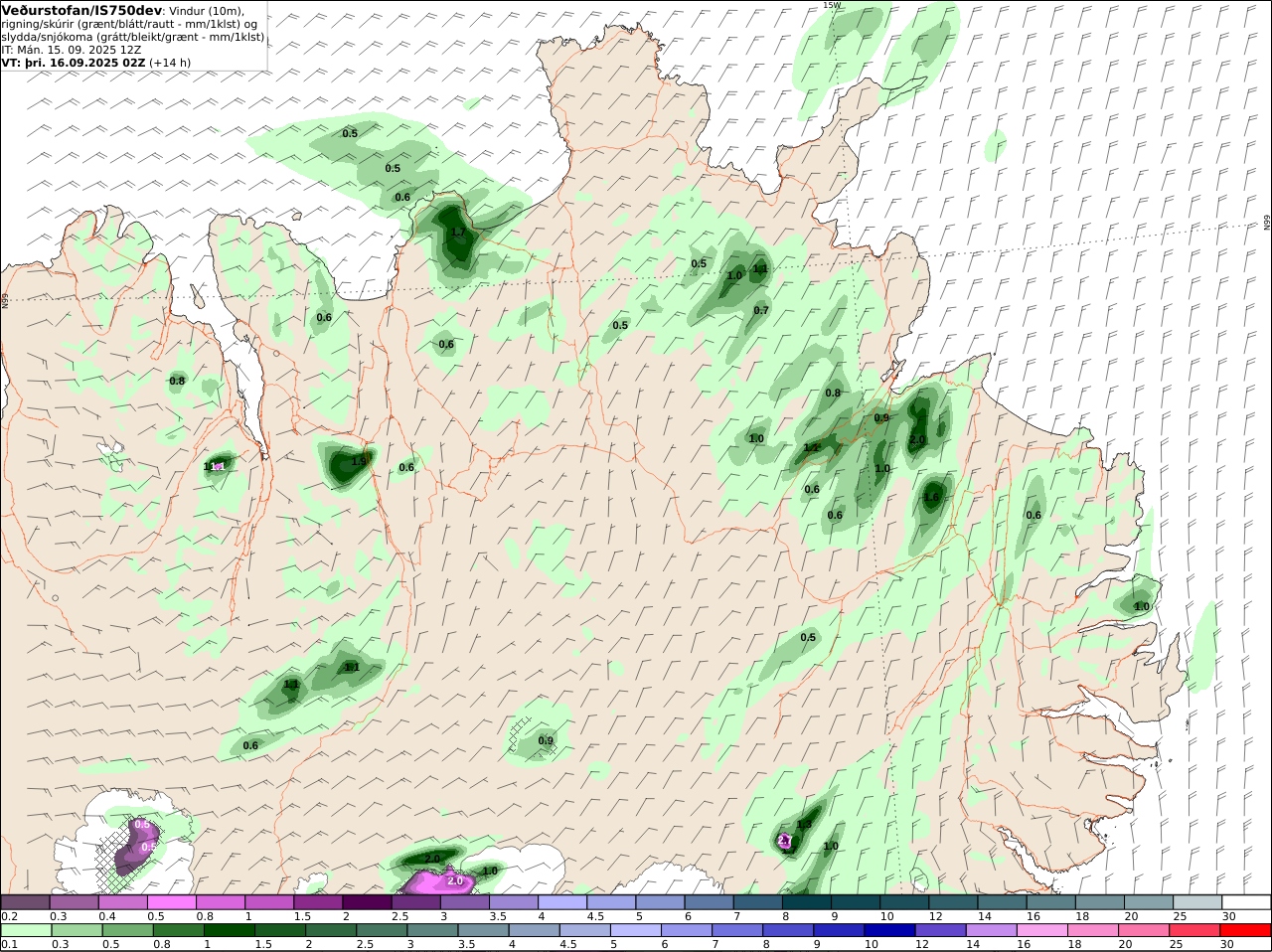This screenshot has width=1272, height=952.
Task: Click the dark teal swatch starting at 8 in snow legend
Action: click(806, 901)
